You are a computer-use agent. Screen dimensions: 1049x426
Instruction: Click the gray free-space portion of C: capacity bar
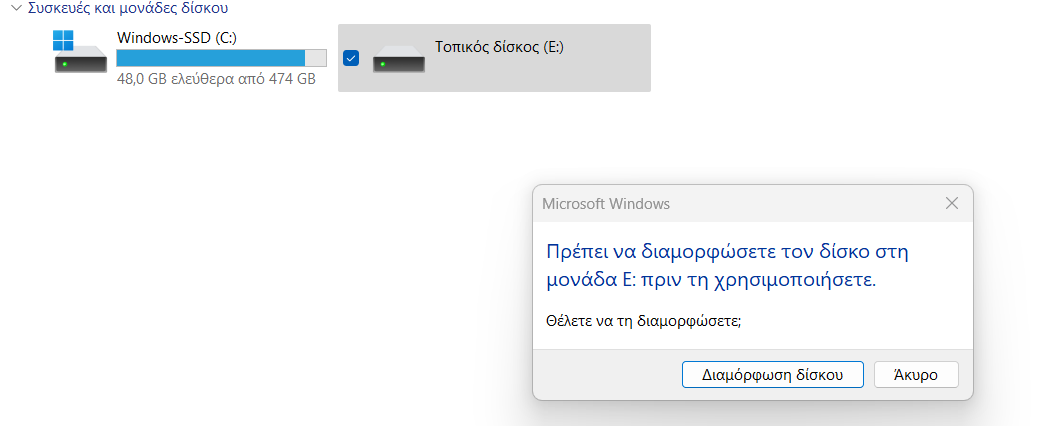tap(316, 58)
